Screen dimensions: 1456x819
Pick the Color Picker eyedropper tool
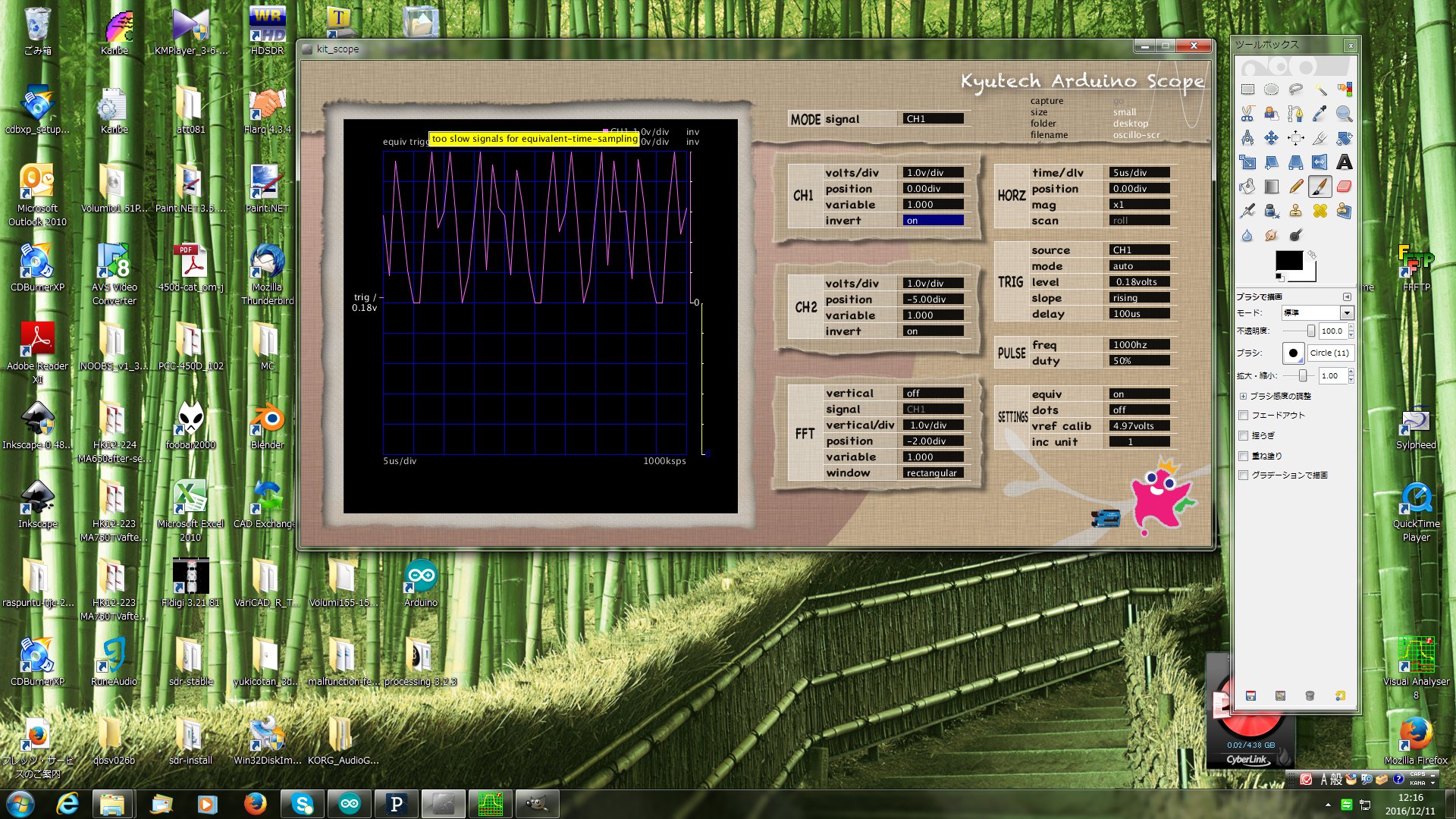(x=1319, y=114)
